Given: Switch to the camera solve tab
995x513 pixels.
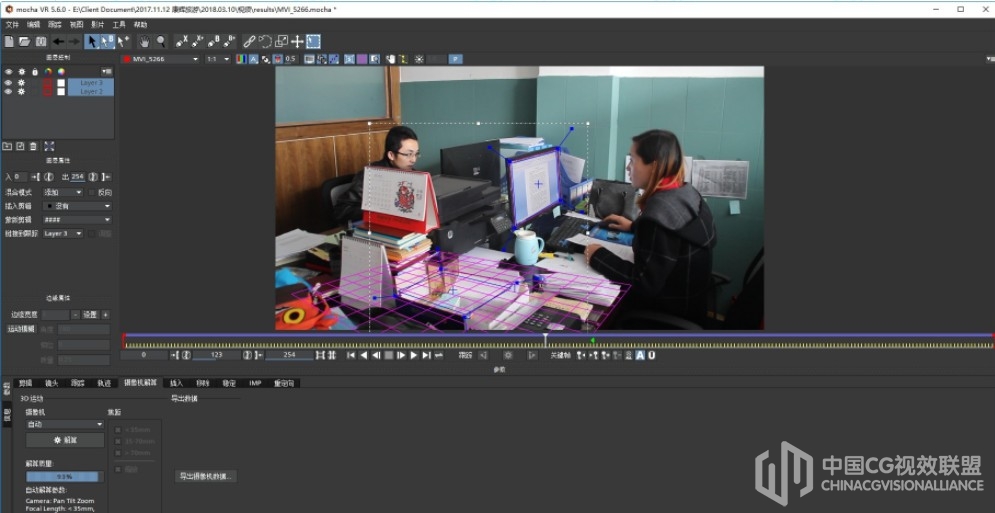Looking at the screenshot, I should pyautogui.click(x=140, y=383).
